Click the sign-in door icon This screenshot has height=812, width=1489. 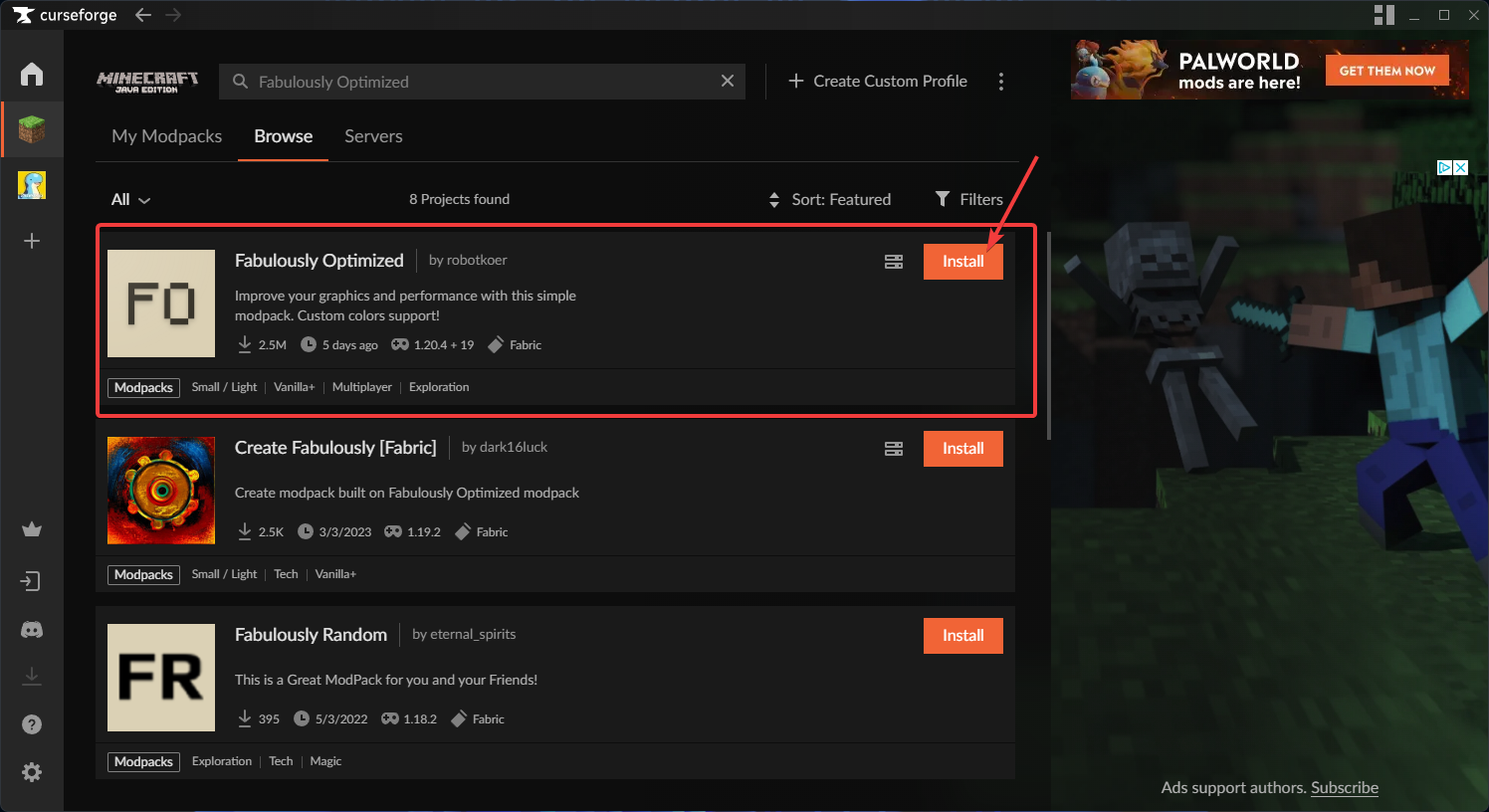[x=32, y=580]
